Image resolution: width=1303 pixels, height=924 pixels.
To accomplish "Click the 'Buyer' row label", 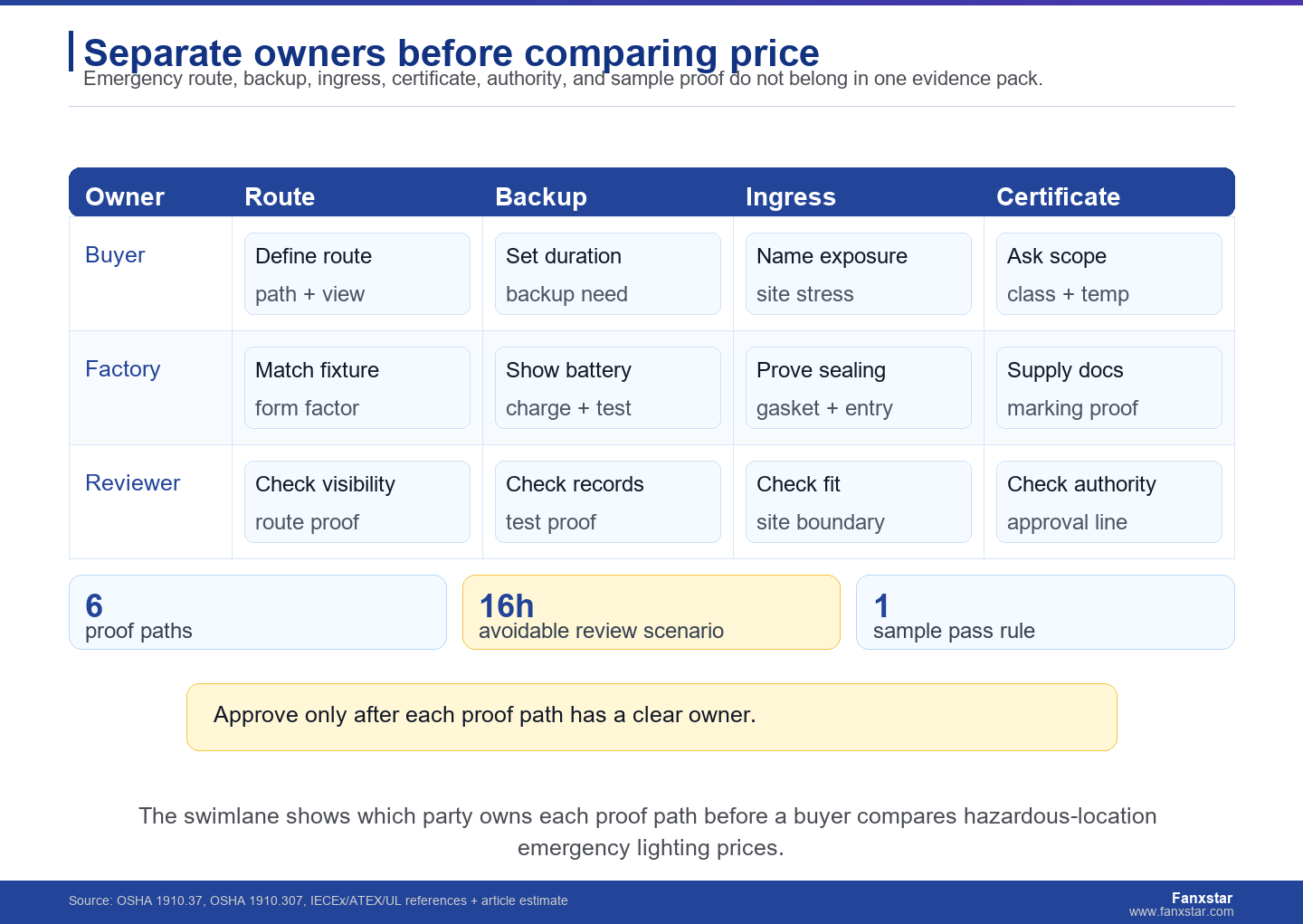I will tap(115, 255).
